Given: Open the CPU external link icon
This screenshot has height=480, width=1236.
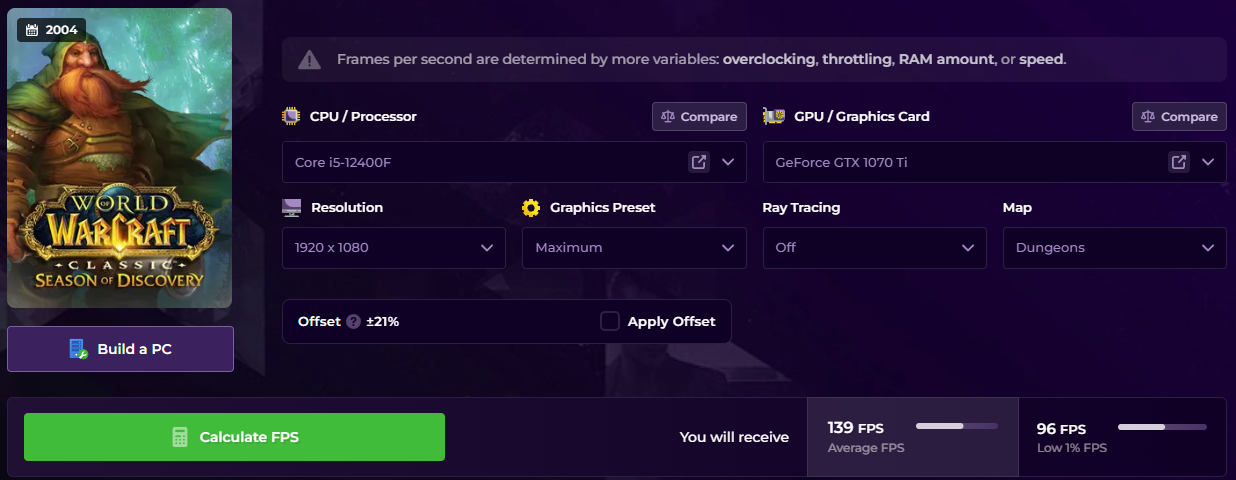Looking at the screenshot, I should coord(698,162).
